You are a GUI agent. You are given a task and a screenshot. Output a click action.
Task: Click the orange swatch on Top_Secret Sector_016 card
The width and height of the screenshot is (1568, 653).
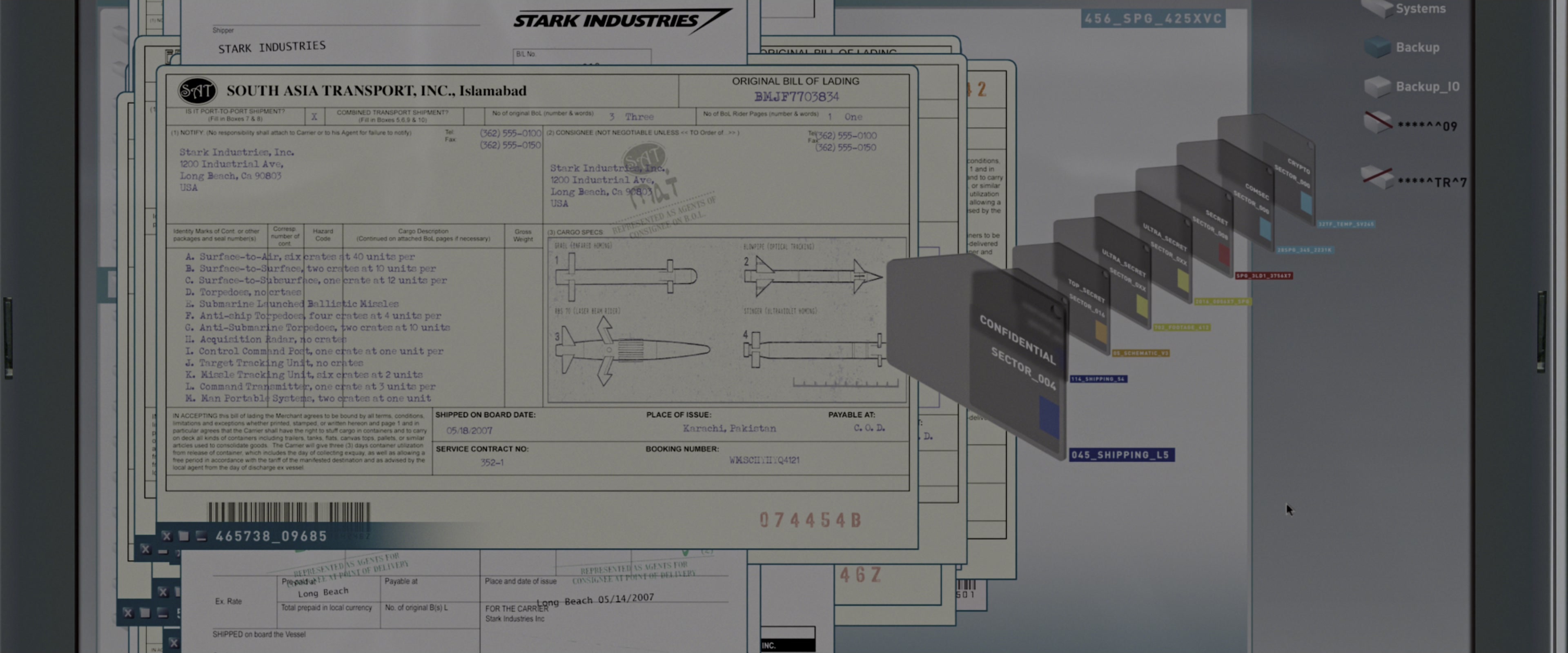pos(1101,332)
